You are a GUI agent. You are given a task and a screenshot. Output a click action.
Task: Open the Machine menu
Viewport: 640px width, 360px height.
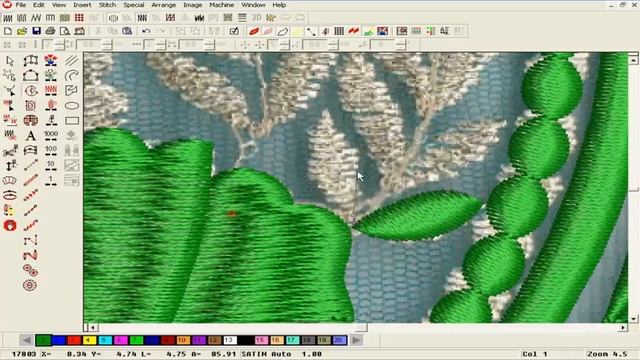(x=222, y=5)
